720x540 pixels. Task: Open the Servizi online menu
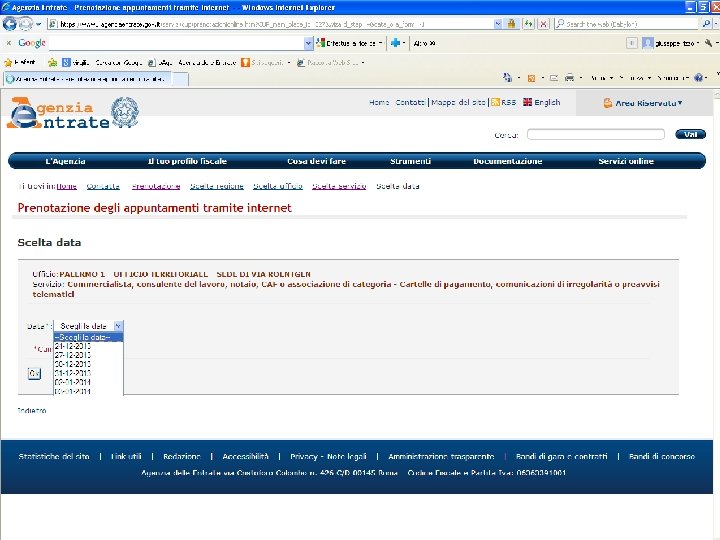click(626, 161)
